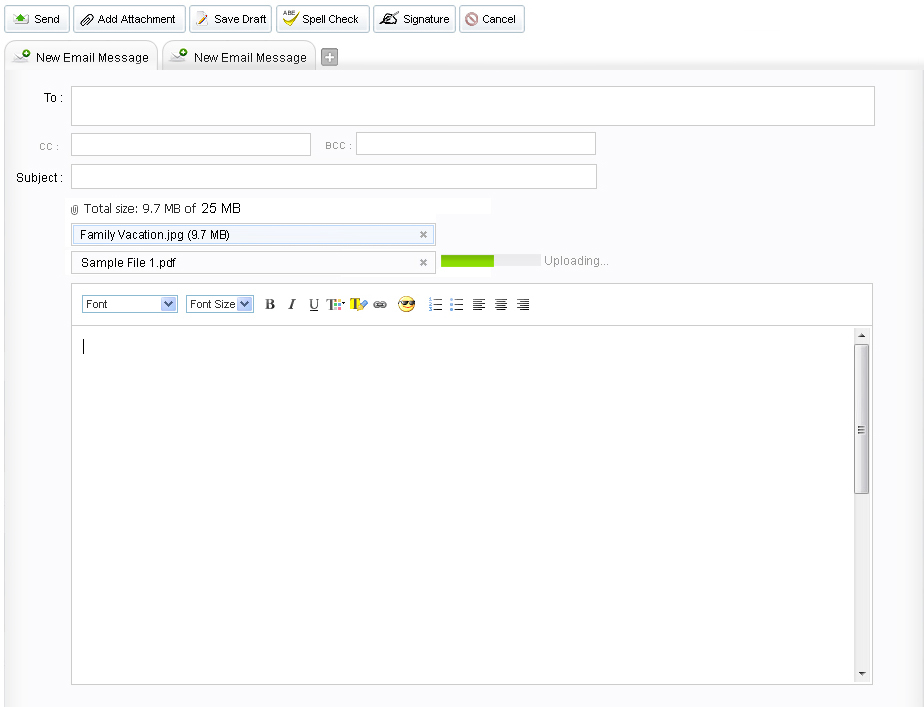
Task: Open a new tab with the plus button
Action: pyautogui.click(x=329, y=57)
